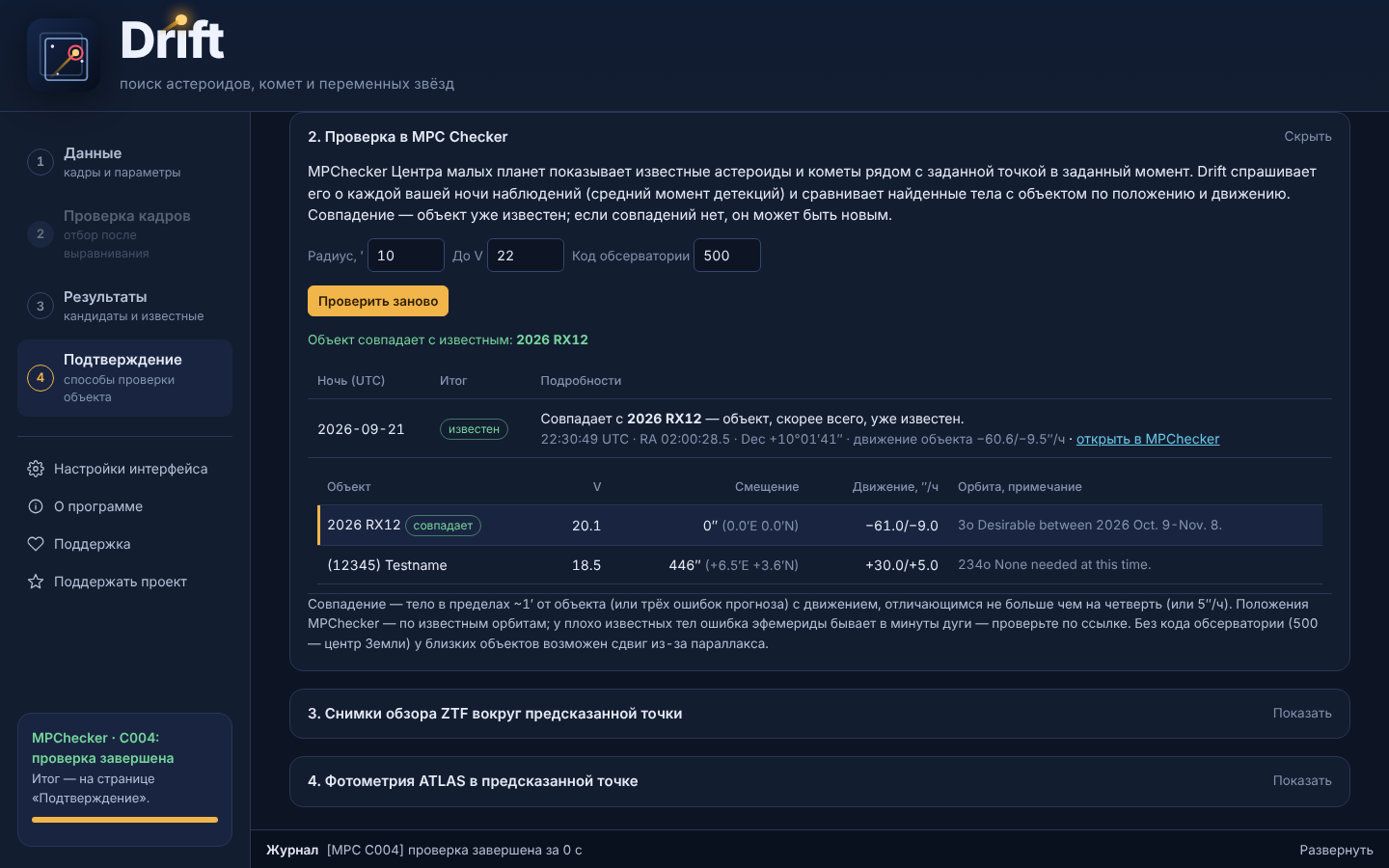Click note 234o None needed at this time
The image size is (1389, 868).
coord(1054,564)
